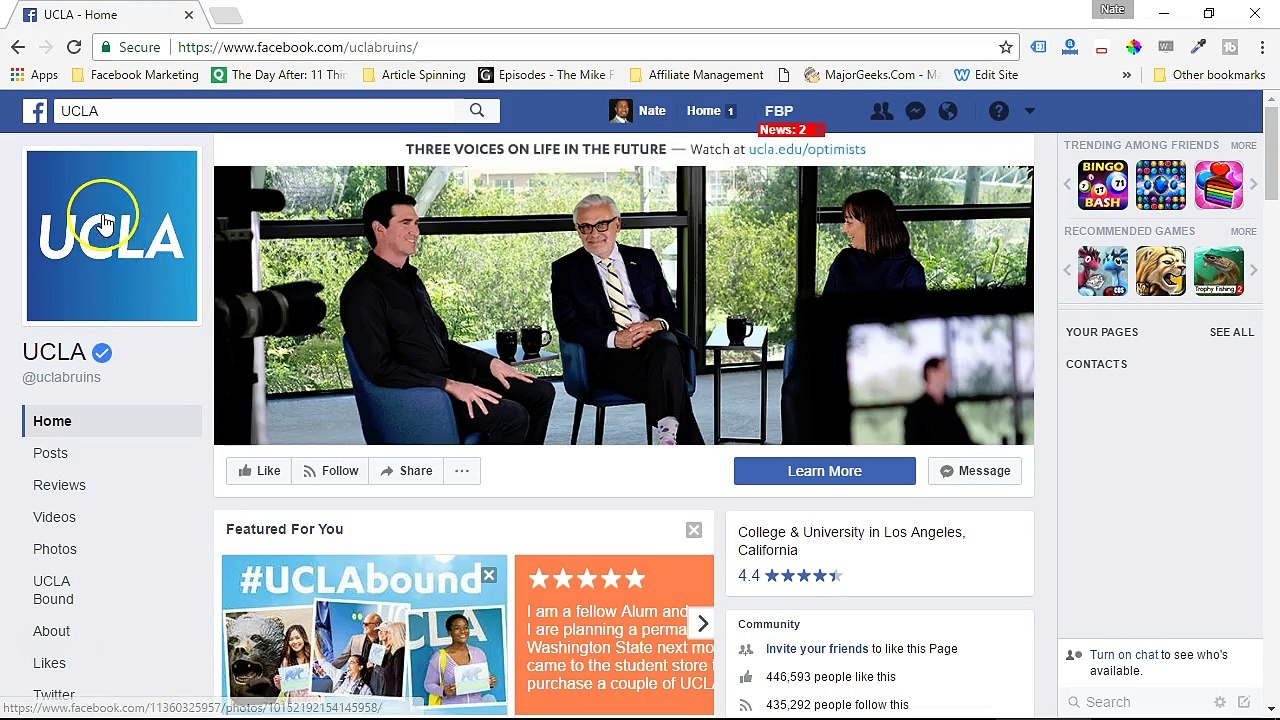The width and height of the screenshot is (1280, 720).
Task: Open the Other bookmarks folder
Action: tap(1209, 75)
